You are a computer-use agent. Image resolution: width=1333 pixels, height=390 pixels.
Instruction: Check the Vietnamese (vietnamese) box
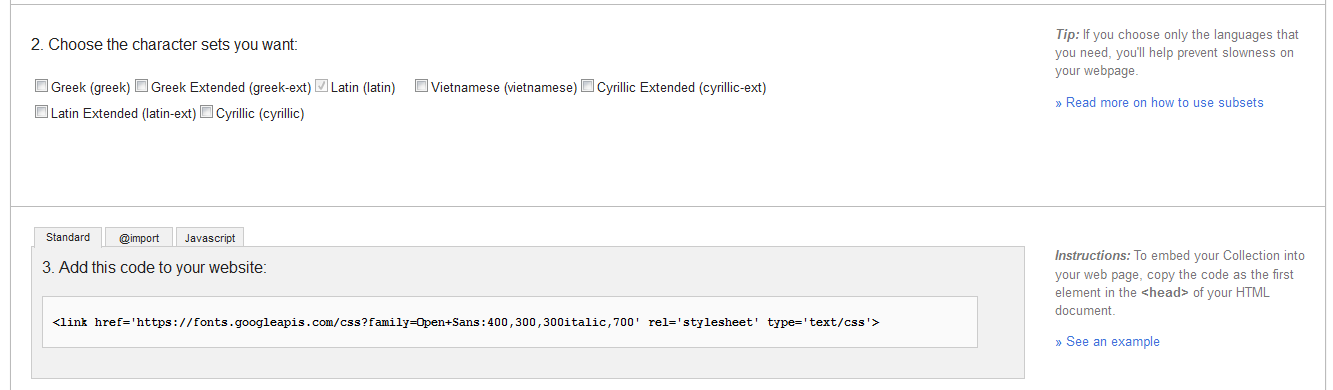pos(421,86)
